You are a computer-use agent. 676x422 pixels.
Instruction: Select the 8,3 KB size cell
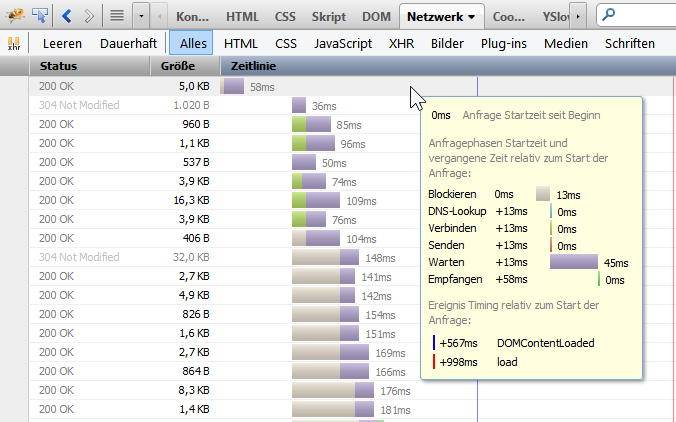click(x=194, y=390)
